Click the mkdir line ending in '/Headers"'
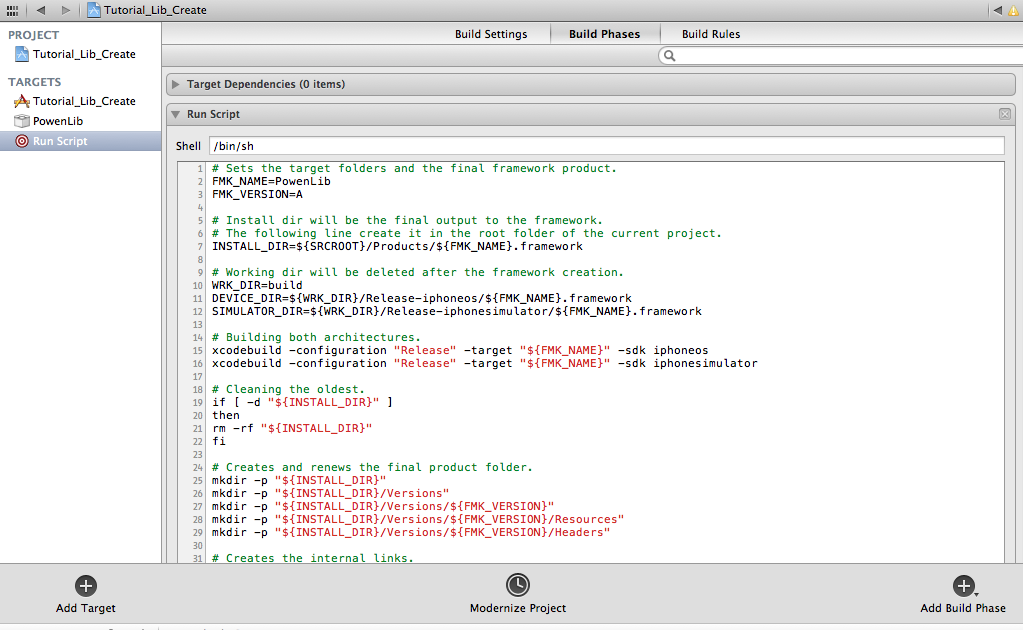 410,533
